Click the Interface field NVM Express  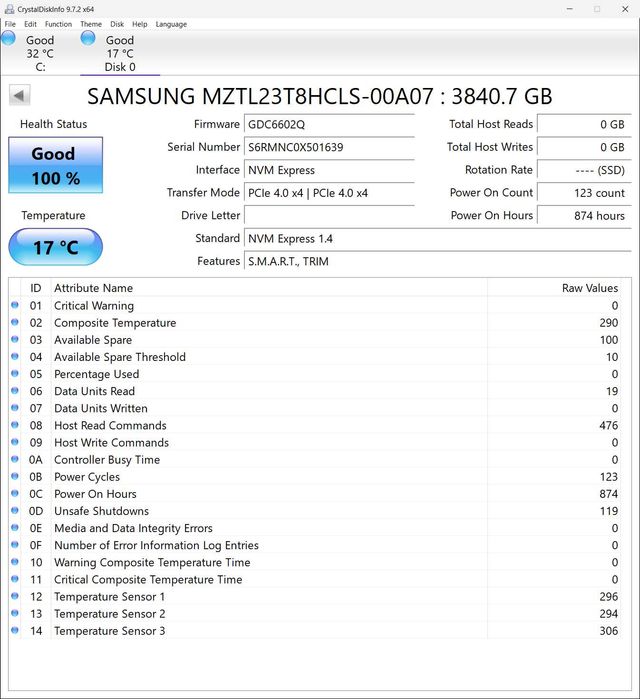click(x=329, y=170)
